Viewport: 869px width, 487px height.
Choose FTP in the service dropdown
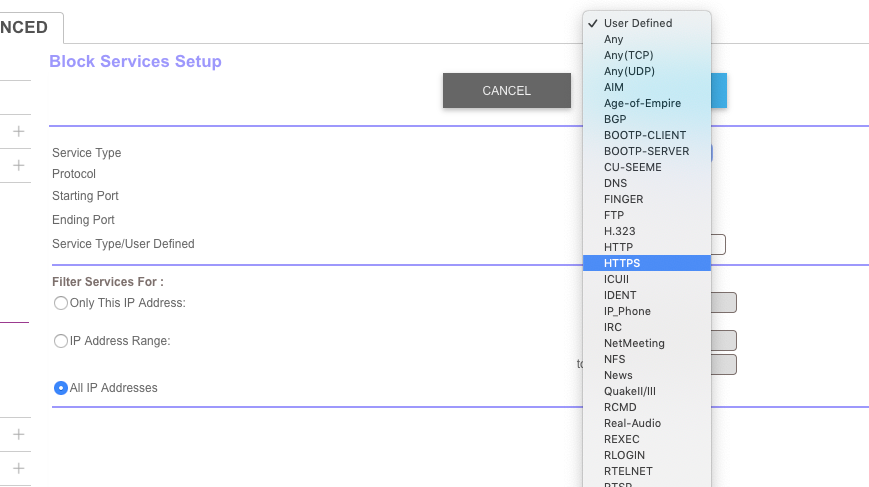coord(614,215)
